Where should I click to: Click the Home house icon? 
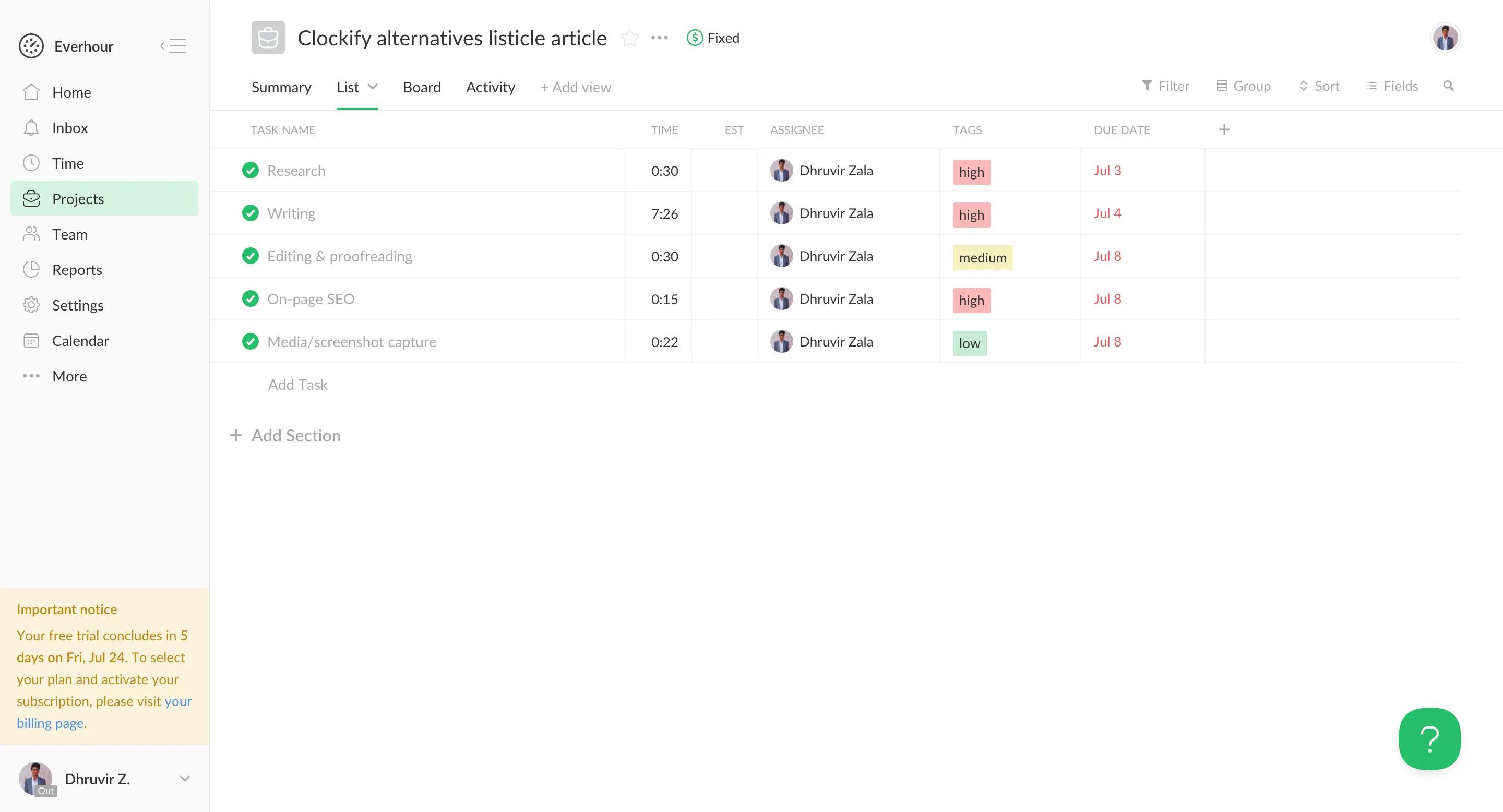(31, 92)
